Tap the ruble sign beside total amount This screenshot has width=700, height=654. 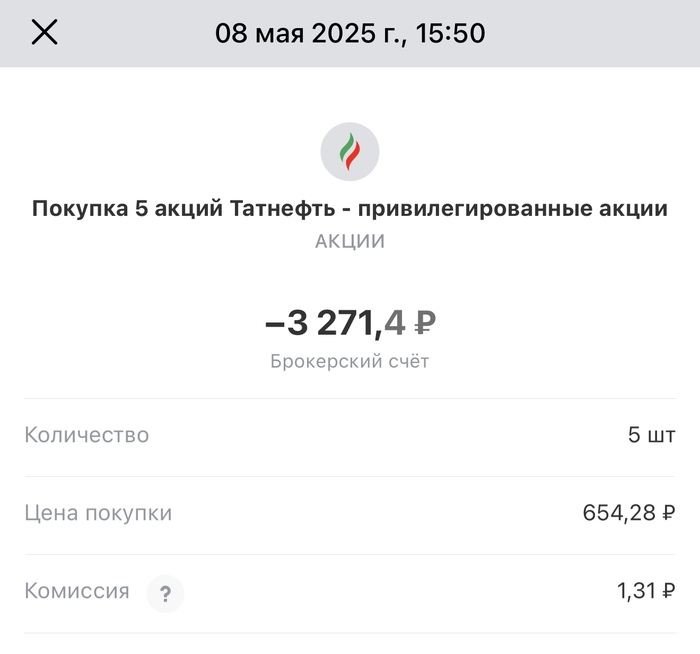(424, 323)
